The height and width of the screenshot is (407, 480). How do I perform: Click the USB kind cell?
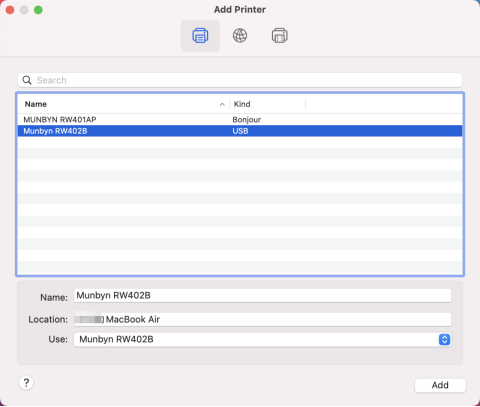click(240, 131)
